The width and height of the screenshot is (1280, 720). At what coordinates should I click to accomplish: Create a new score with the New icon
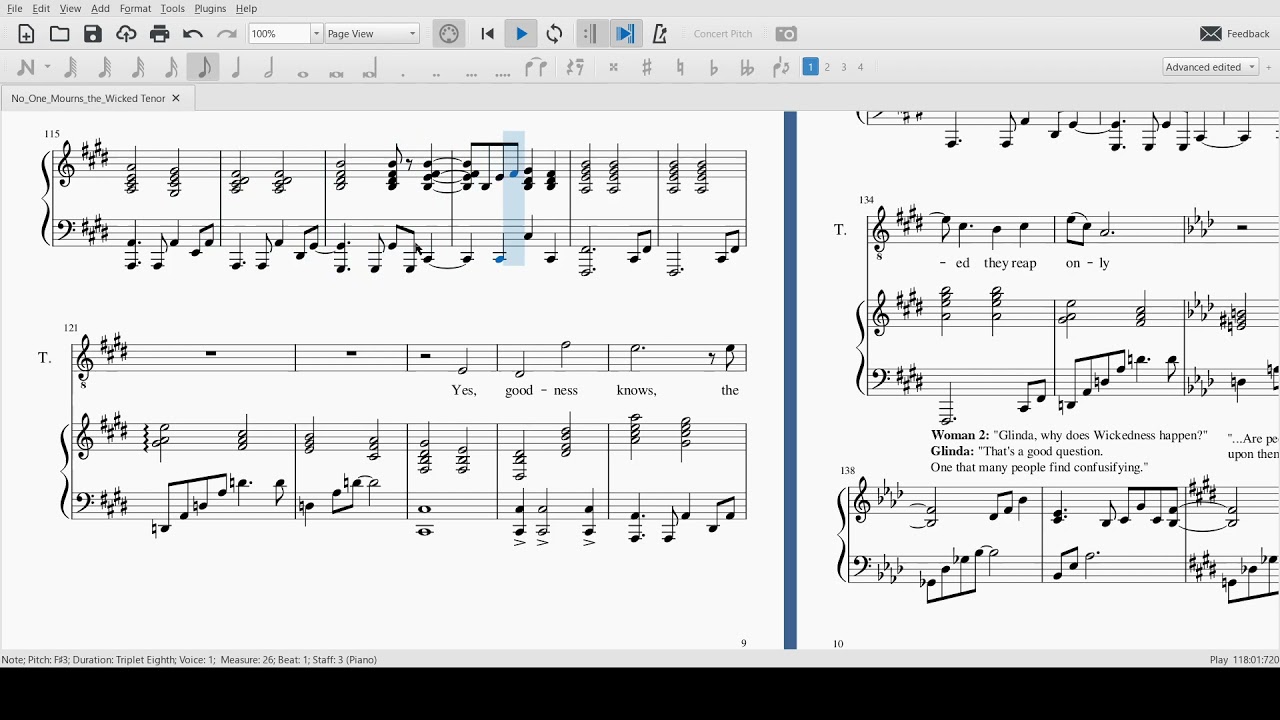(x=27, y=34)
